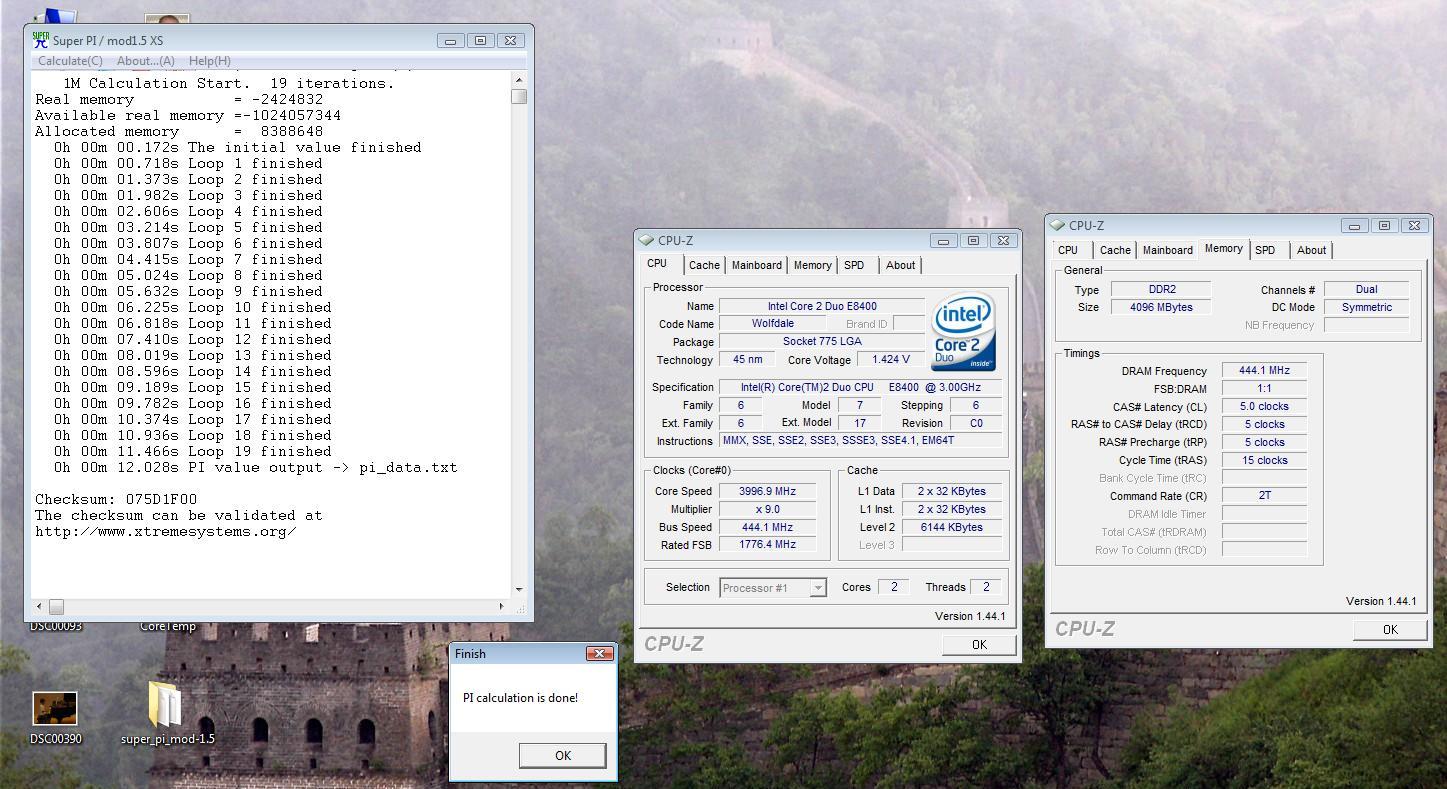Click the memory Size 4096 MBytes field
This screenshot has height=789, width=1447.
[1161, 307]
